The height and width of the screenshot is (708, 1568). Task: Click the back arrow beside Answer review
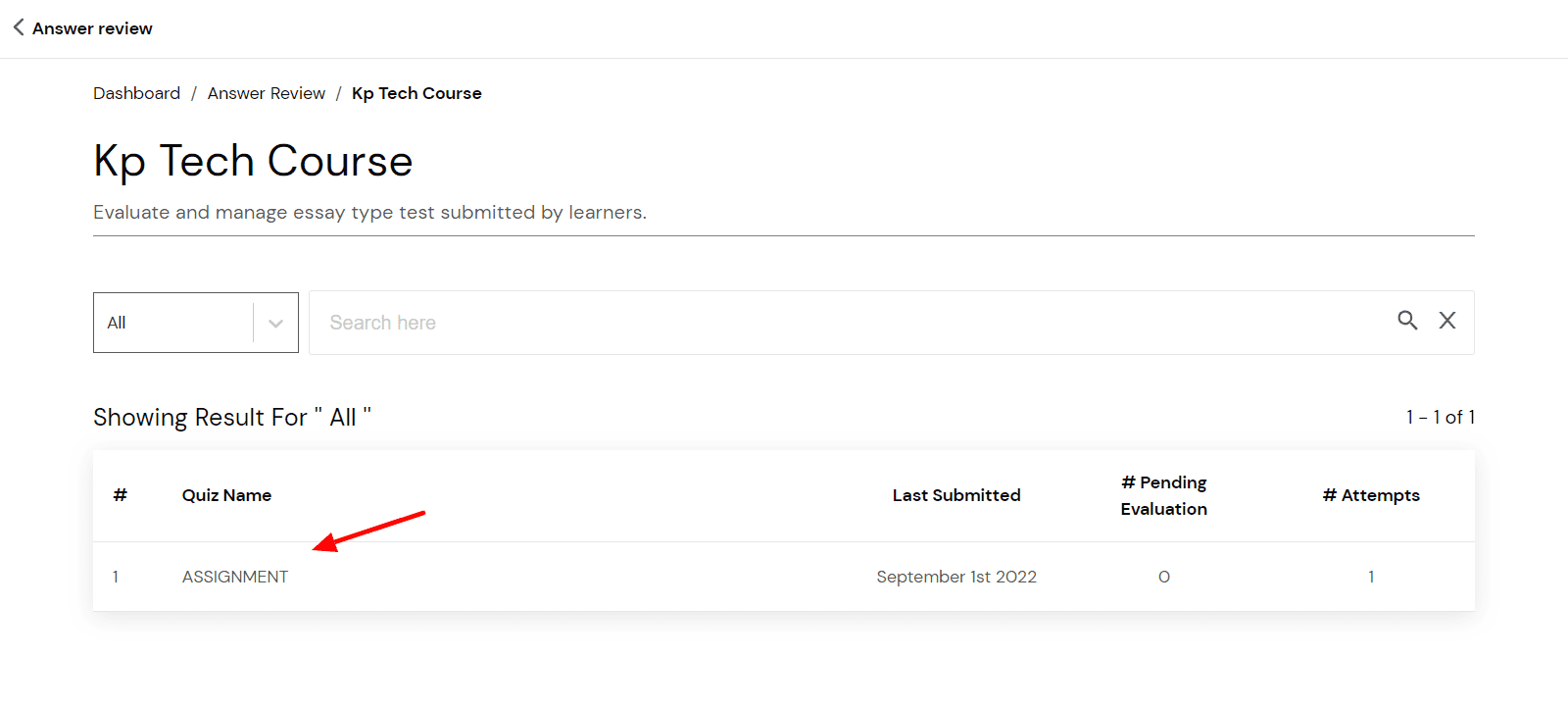tap(19, 27)
